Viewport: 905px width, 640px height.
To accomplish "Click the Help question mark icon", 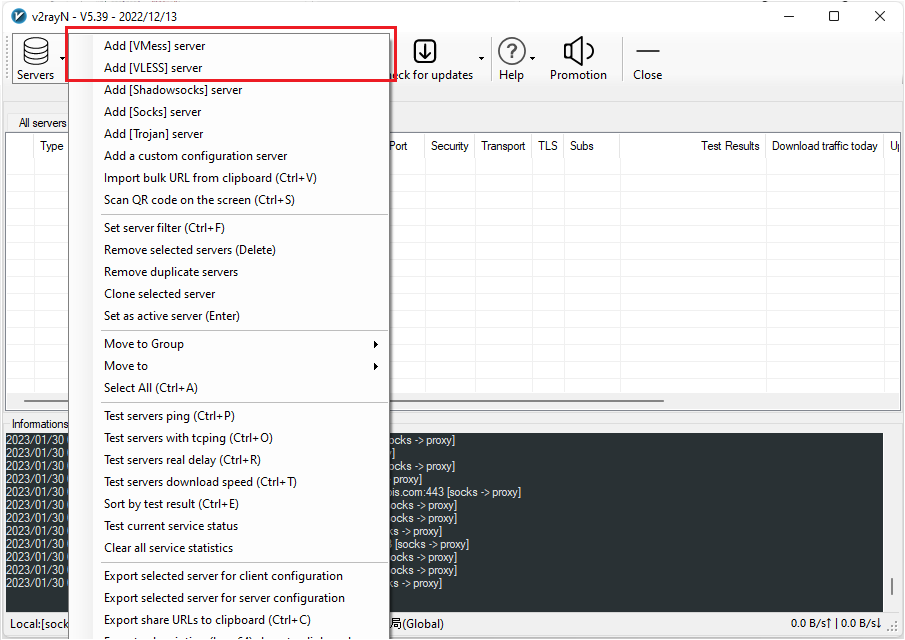I will click(x=511, y=51).
